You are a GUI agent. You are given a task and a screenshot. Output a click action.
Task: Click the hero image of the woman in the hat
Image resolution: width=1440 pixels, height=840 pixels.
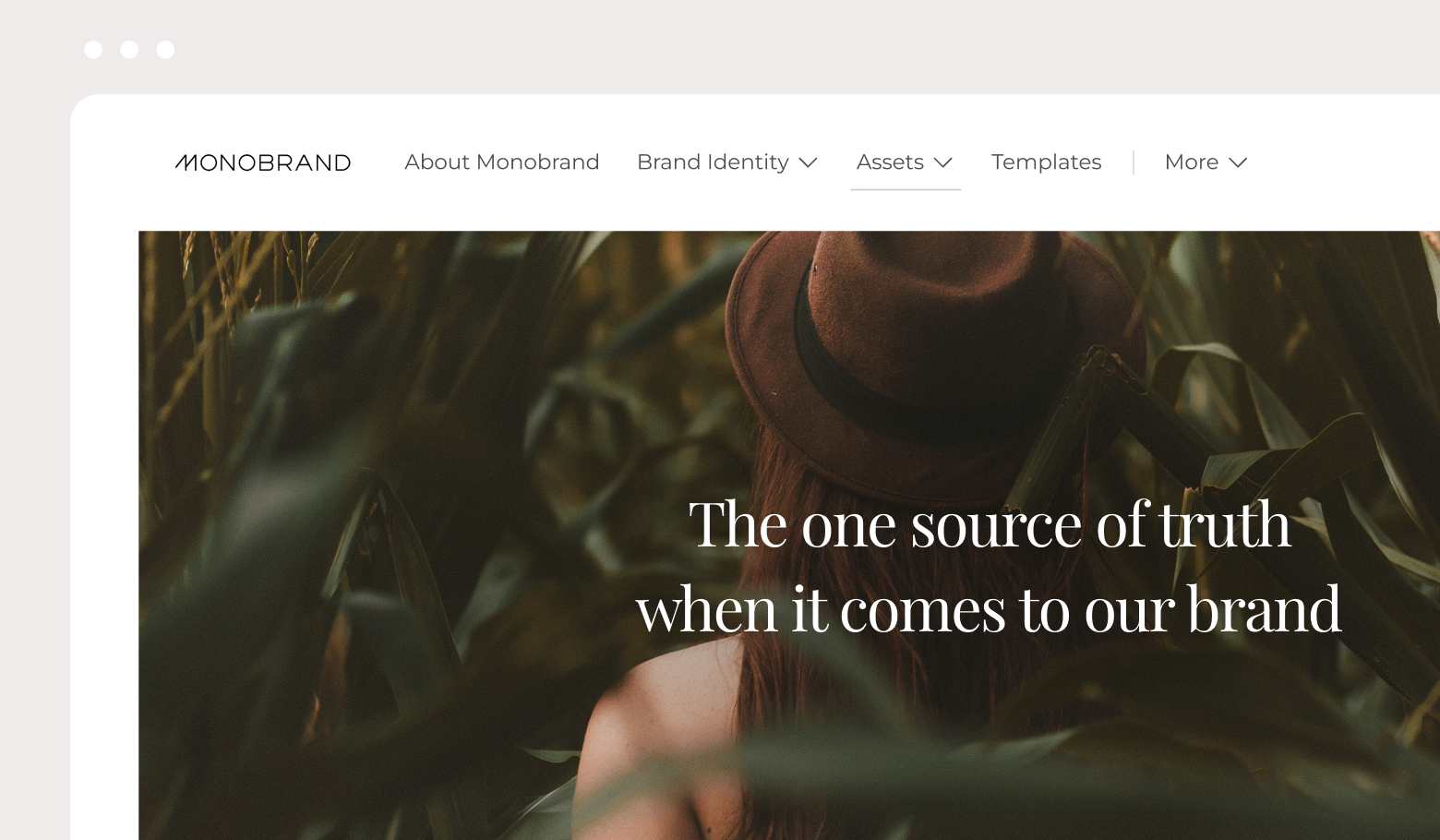click(x=789, y=535)
